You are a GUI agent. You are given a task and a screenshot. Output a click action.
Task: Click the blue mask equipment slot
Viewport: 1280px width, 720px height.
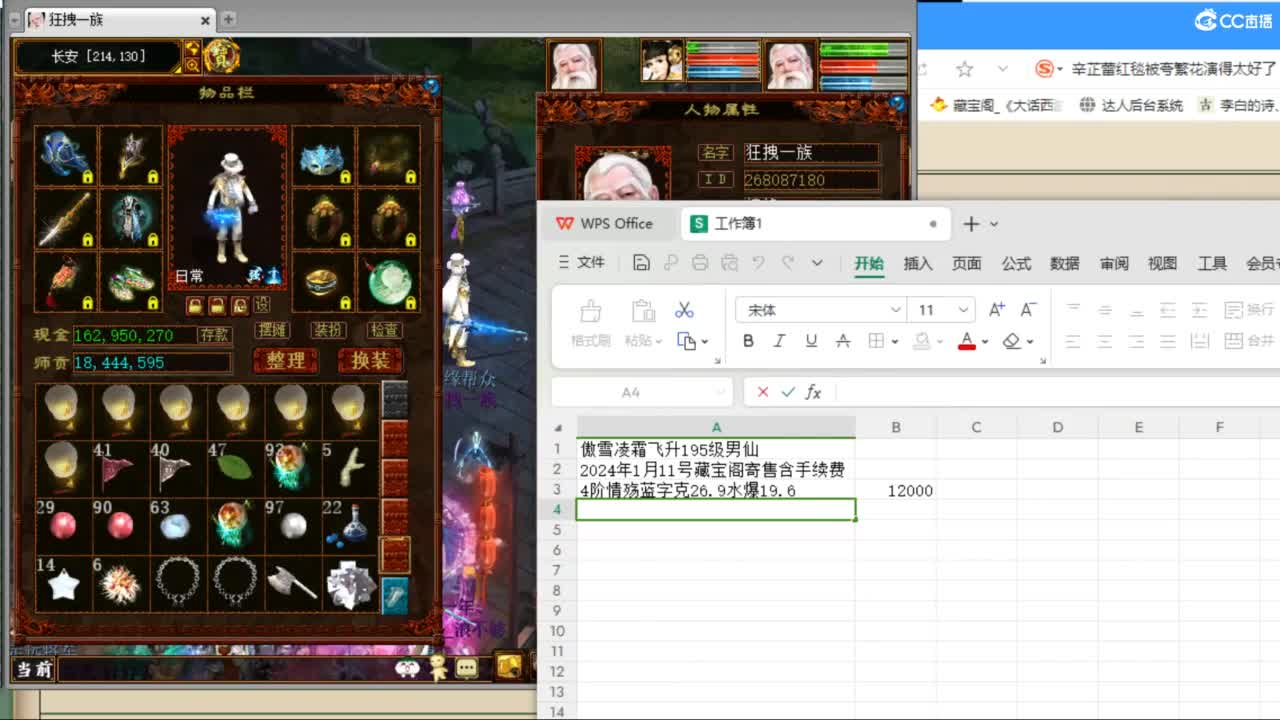click(323, 157)
